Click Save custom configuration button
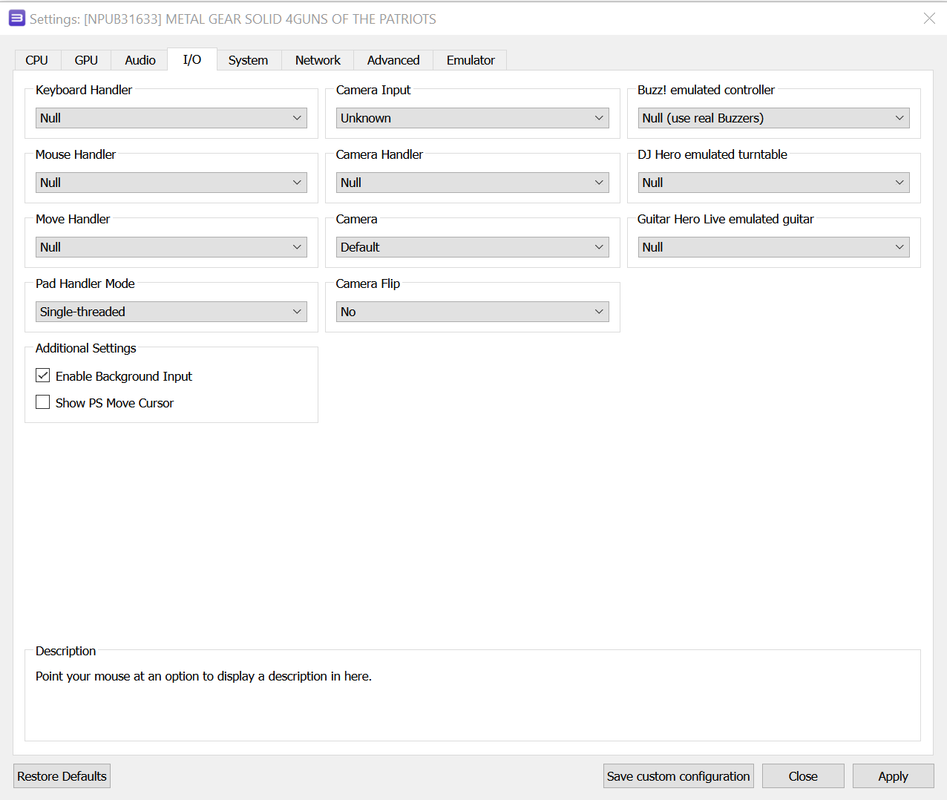 coord(678,776)
